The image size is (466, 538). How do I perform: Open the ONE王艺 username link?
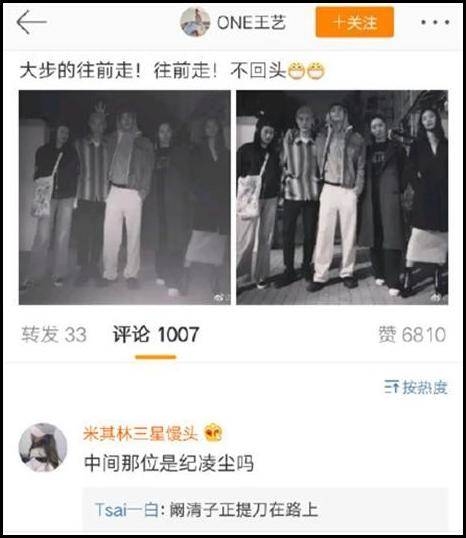click(x=251, y=23)
